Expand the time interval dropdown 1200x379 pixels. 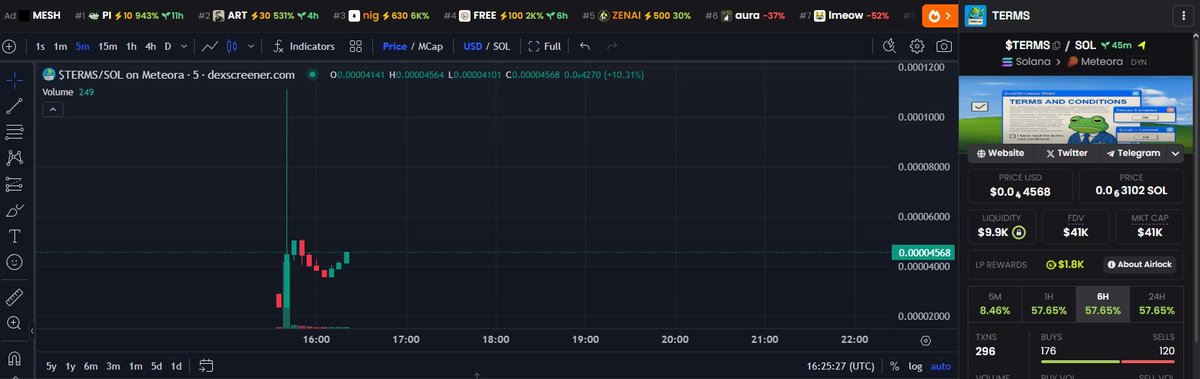[183, 46]
